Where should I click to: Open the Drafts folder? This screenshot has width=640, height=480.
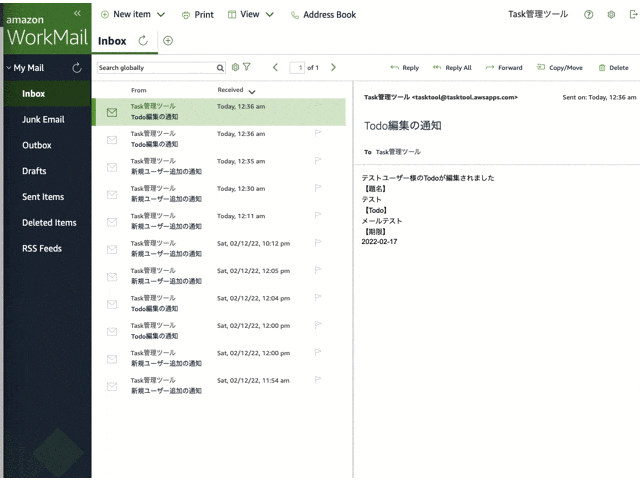pyautogui.click(x=47, y=171)
